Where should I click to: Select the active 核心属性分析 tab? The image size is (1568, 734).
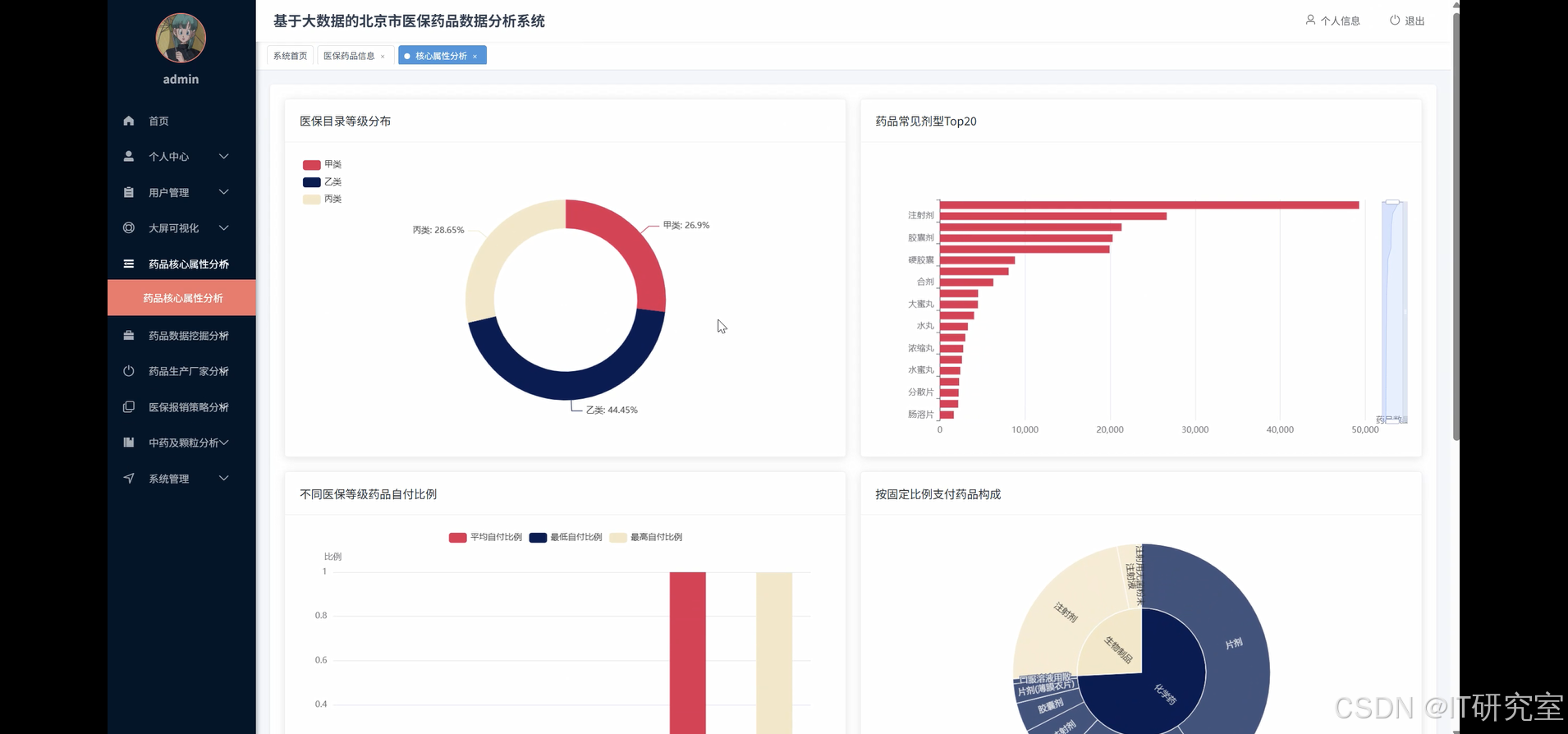click(441, 56)
